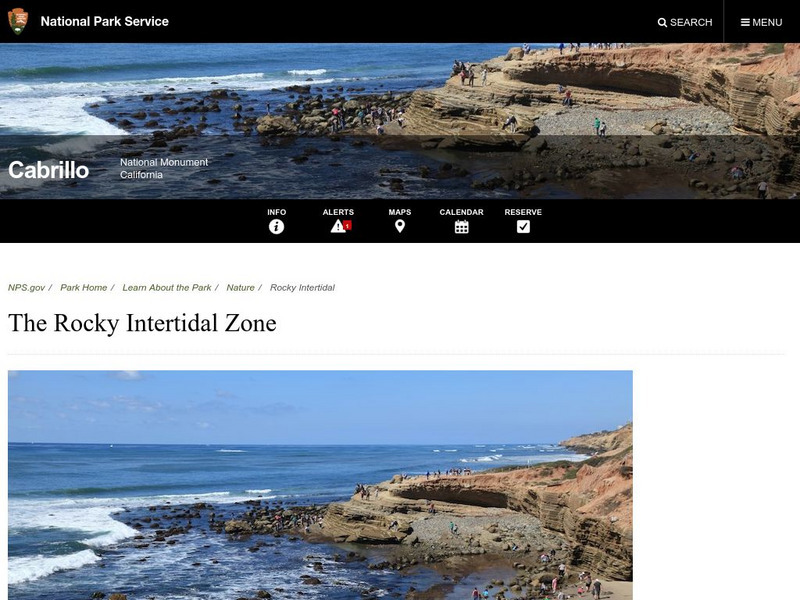View the Alerts warning triangle icon
The width and height of the screenshot is (800, 600).
337,226
